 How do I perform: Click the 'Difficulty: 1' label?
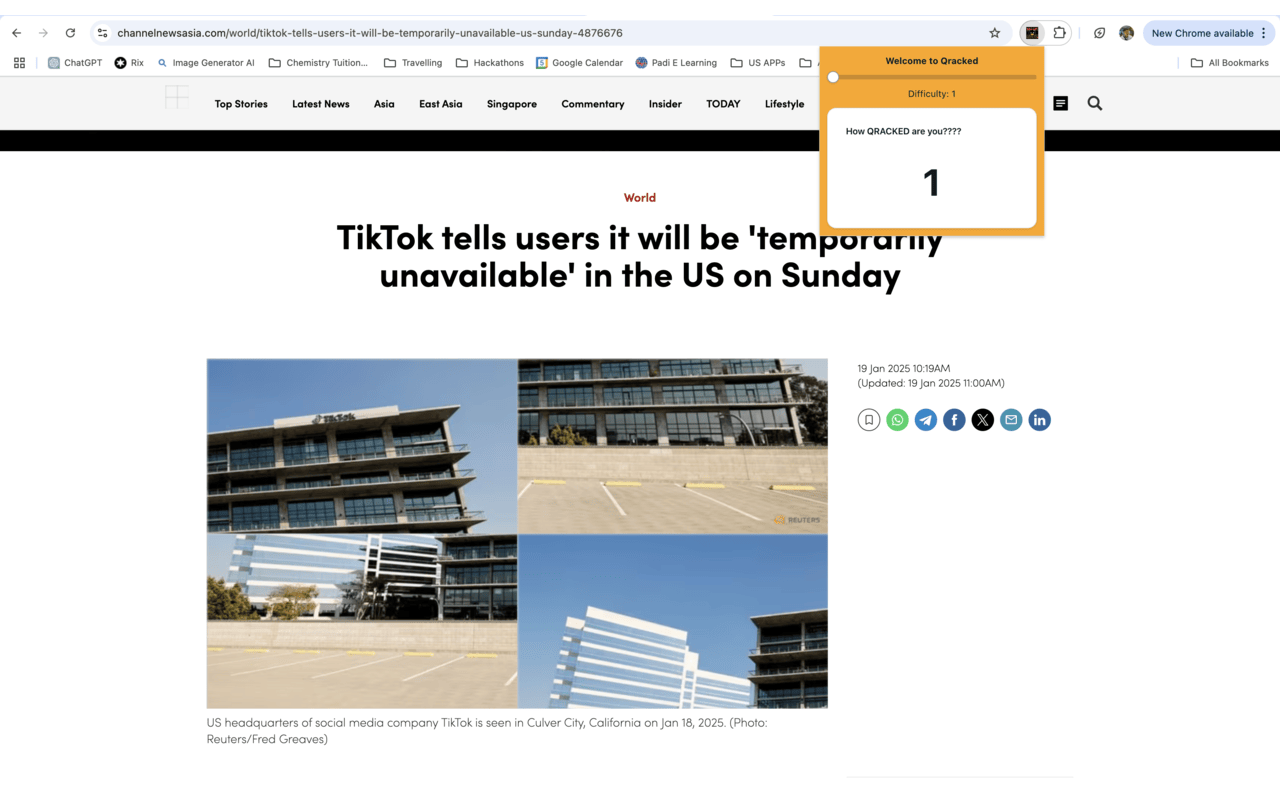[x=932, y=94]
